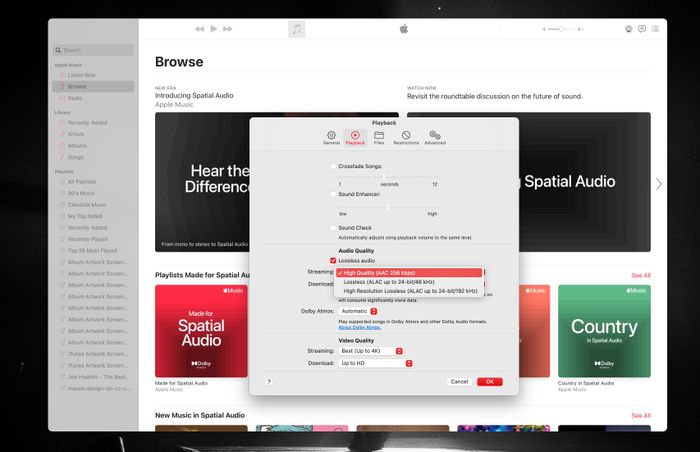The width and height of the screenshot is (700, 452).
Task: Click the Crossfade seconds slider
Action: click(x=388, y=177)
